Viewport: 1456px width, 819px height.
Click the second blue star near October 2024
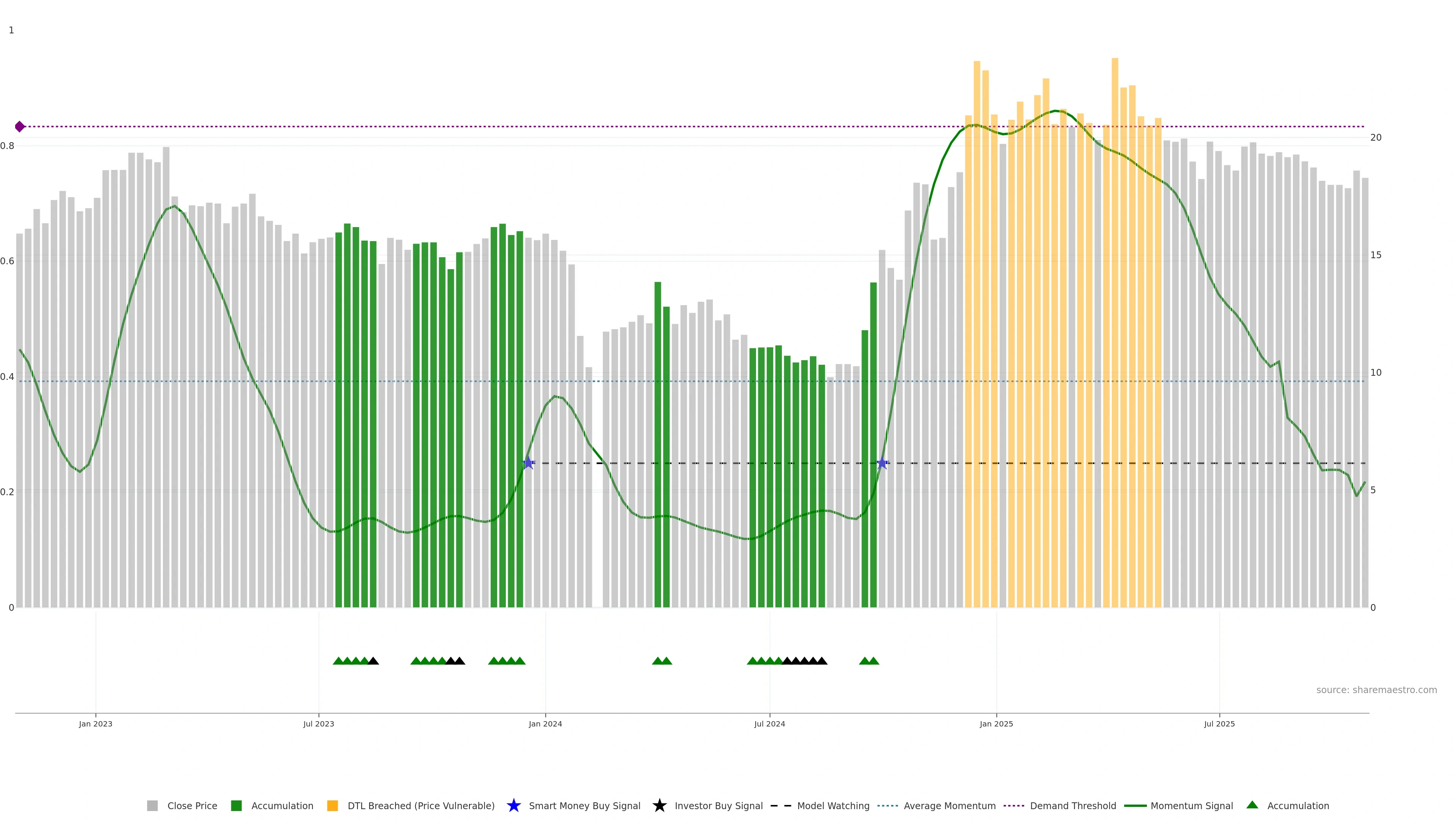pyautogui.click(x=882, y=463)
